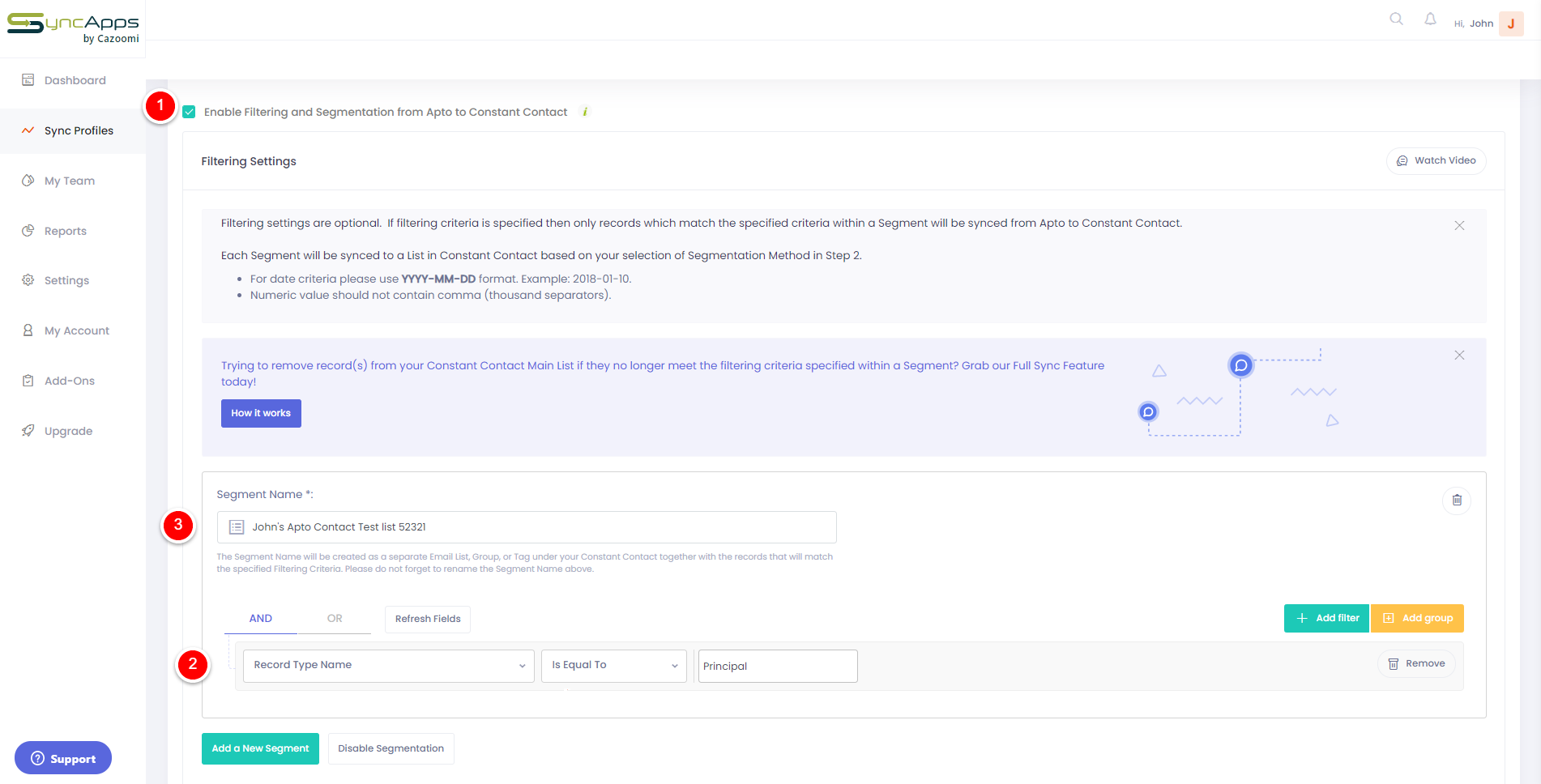Select the AND condition tab
Viewport: 1541px width, 784px height.
pyautogui.click(x=261, y=618)
